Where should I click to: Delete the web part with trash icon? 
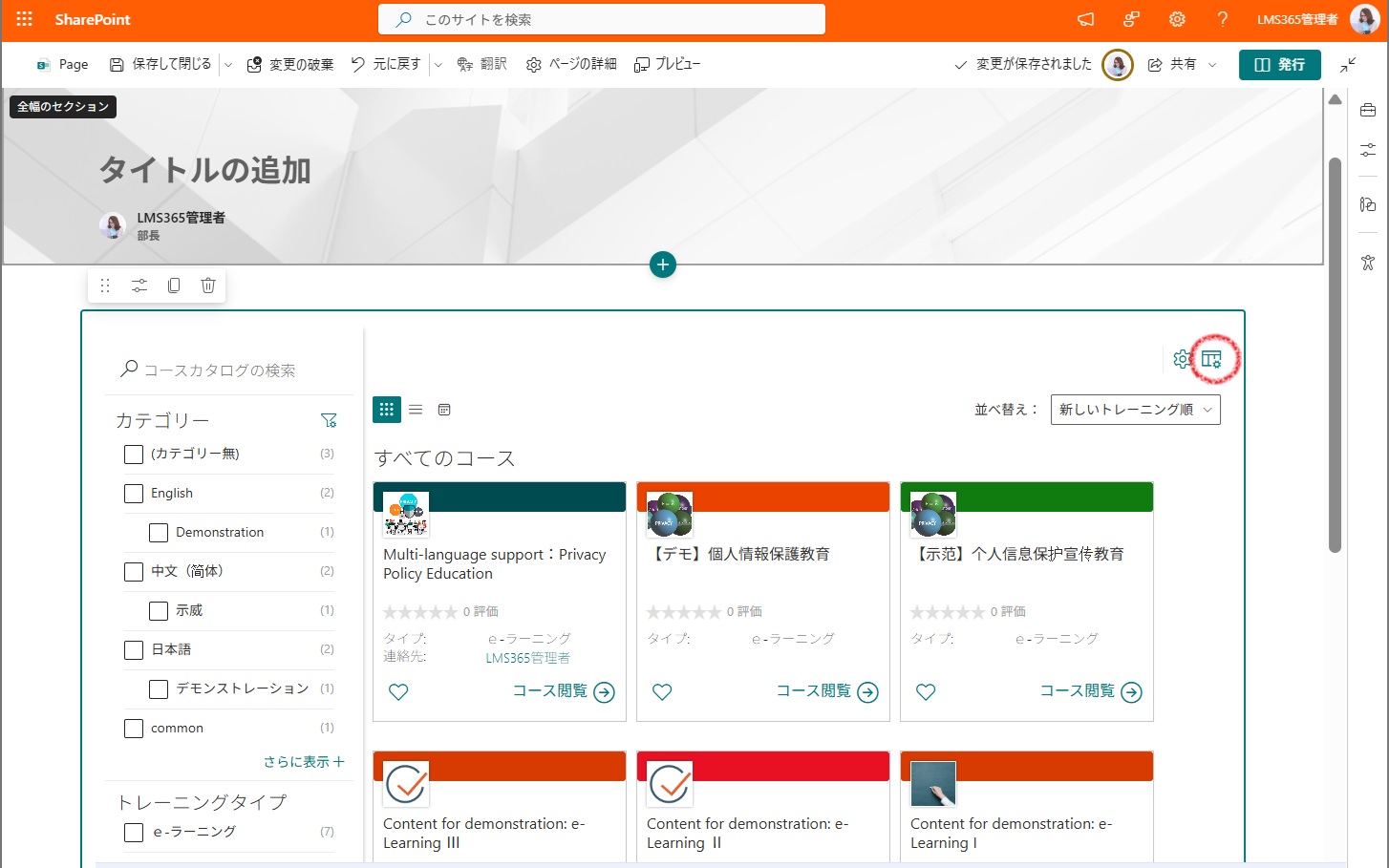[x=208, y=286]
